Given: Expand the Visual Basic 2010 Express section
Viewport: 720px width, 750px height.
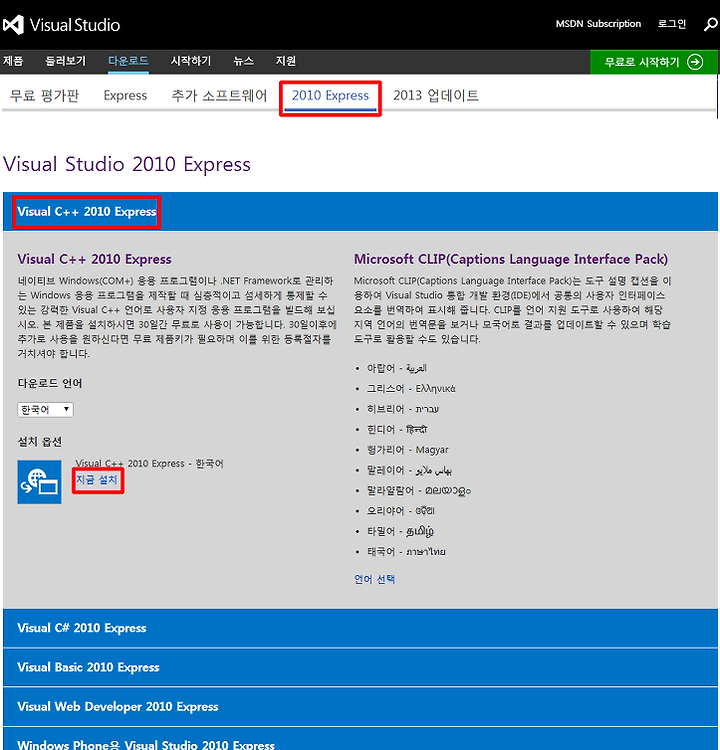Looking at the screenshot, I should coord(360,667).
